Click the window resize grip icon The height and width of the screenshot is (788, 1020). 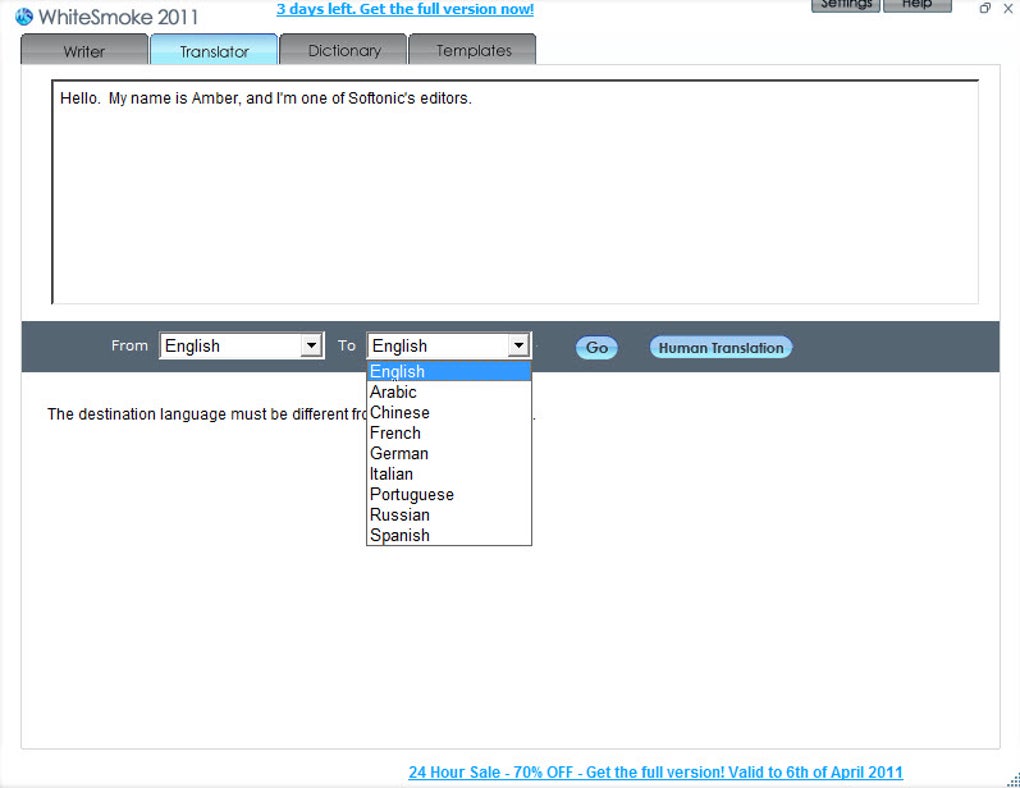click(1013, 780)
